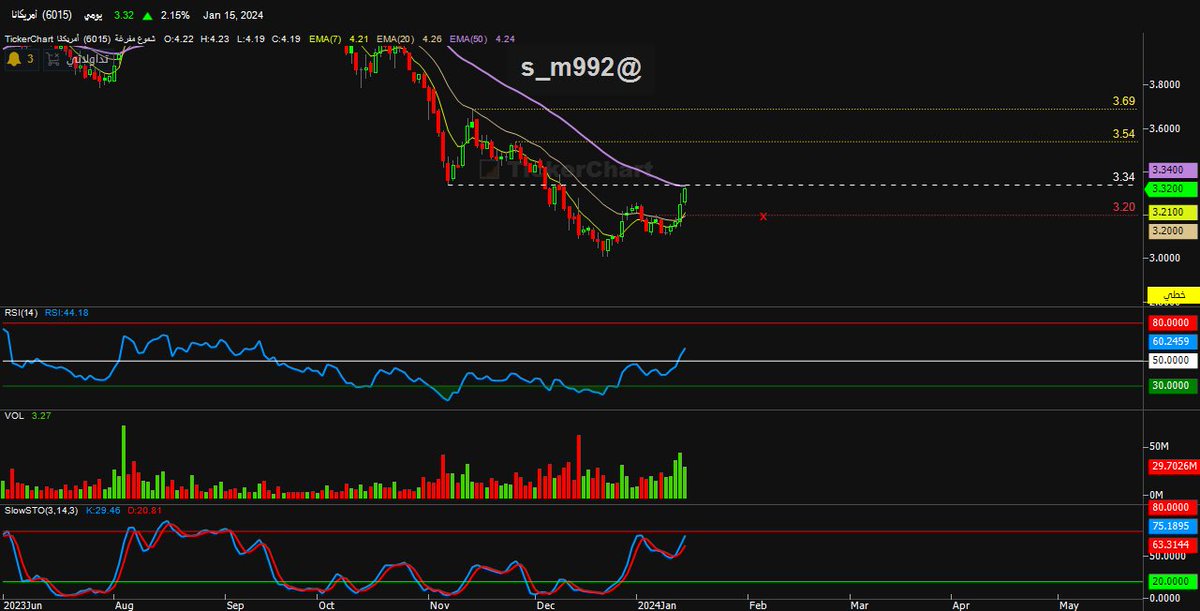Viewport: 1200px width, 611px height.
Task: Click the Nov time axis label
Action: tap(438, 605)
